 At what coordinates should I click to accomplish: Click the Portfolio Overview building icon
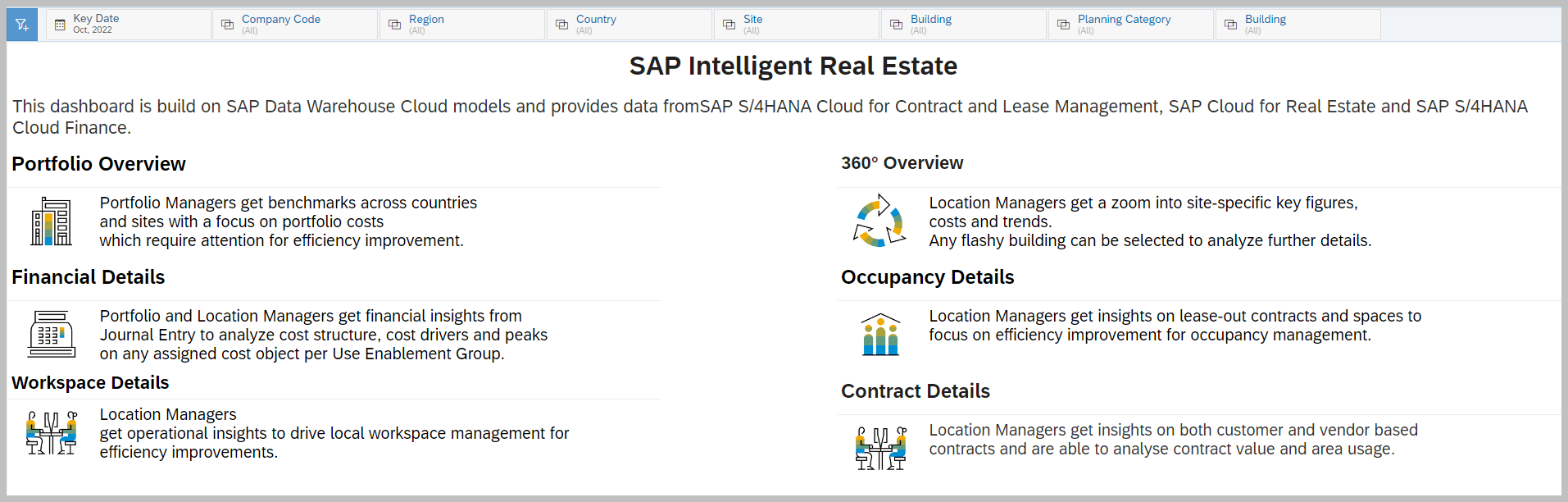(x=51, y=221)
